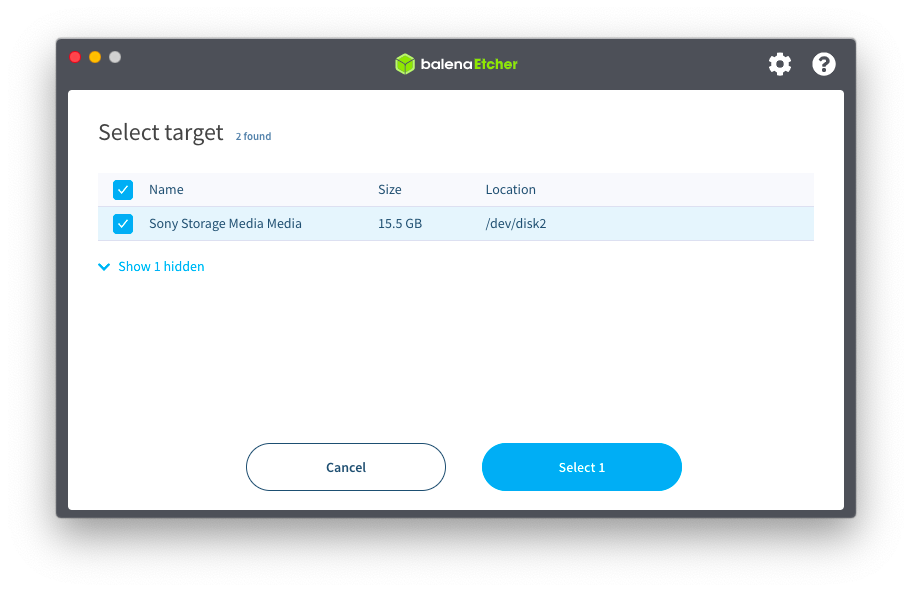Cancel the target selection
Image resolution: width=912 pixels, height=592 pixels.
click(x=345, y=467)
